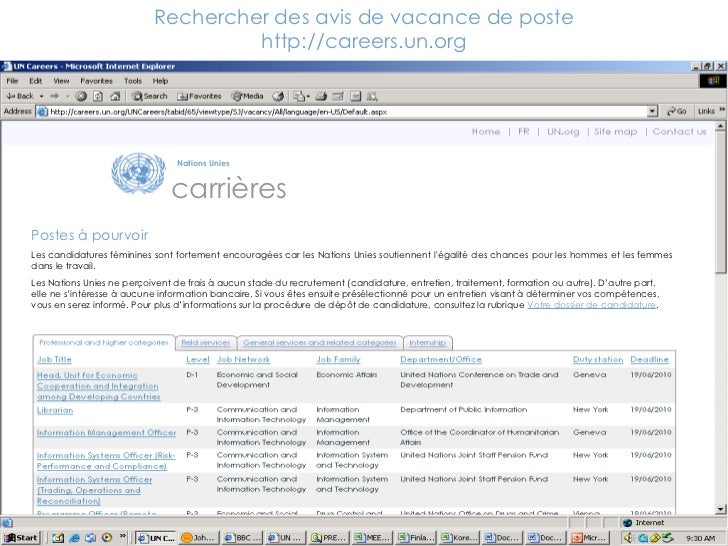Open Head, Unit for Economic Cooperation job
This screenshot has height=546, width=728.
[98, 386]
